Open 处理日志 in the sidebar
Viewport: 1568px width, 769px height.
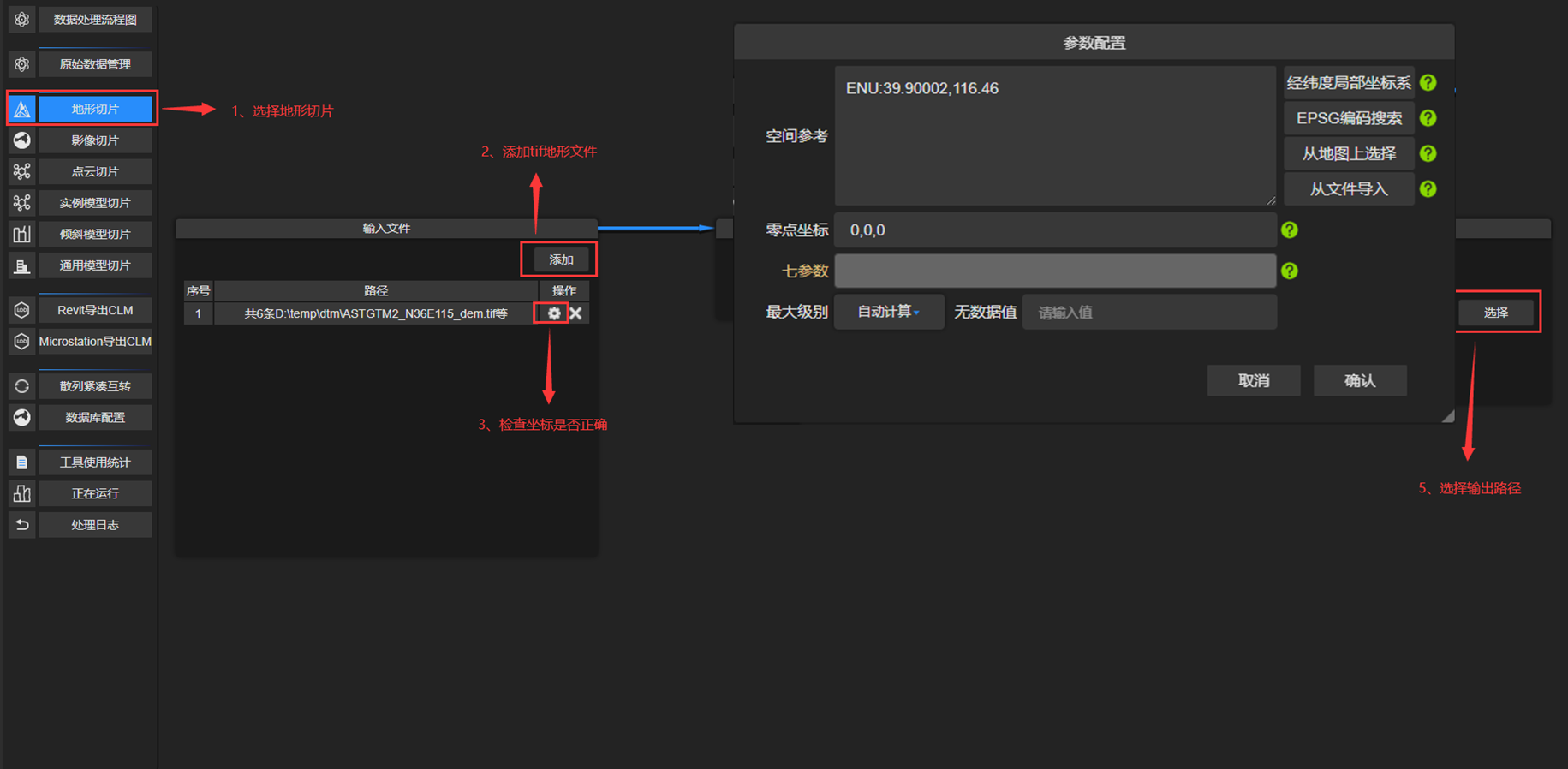point(95,525)
